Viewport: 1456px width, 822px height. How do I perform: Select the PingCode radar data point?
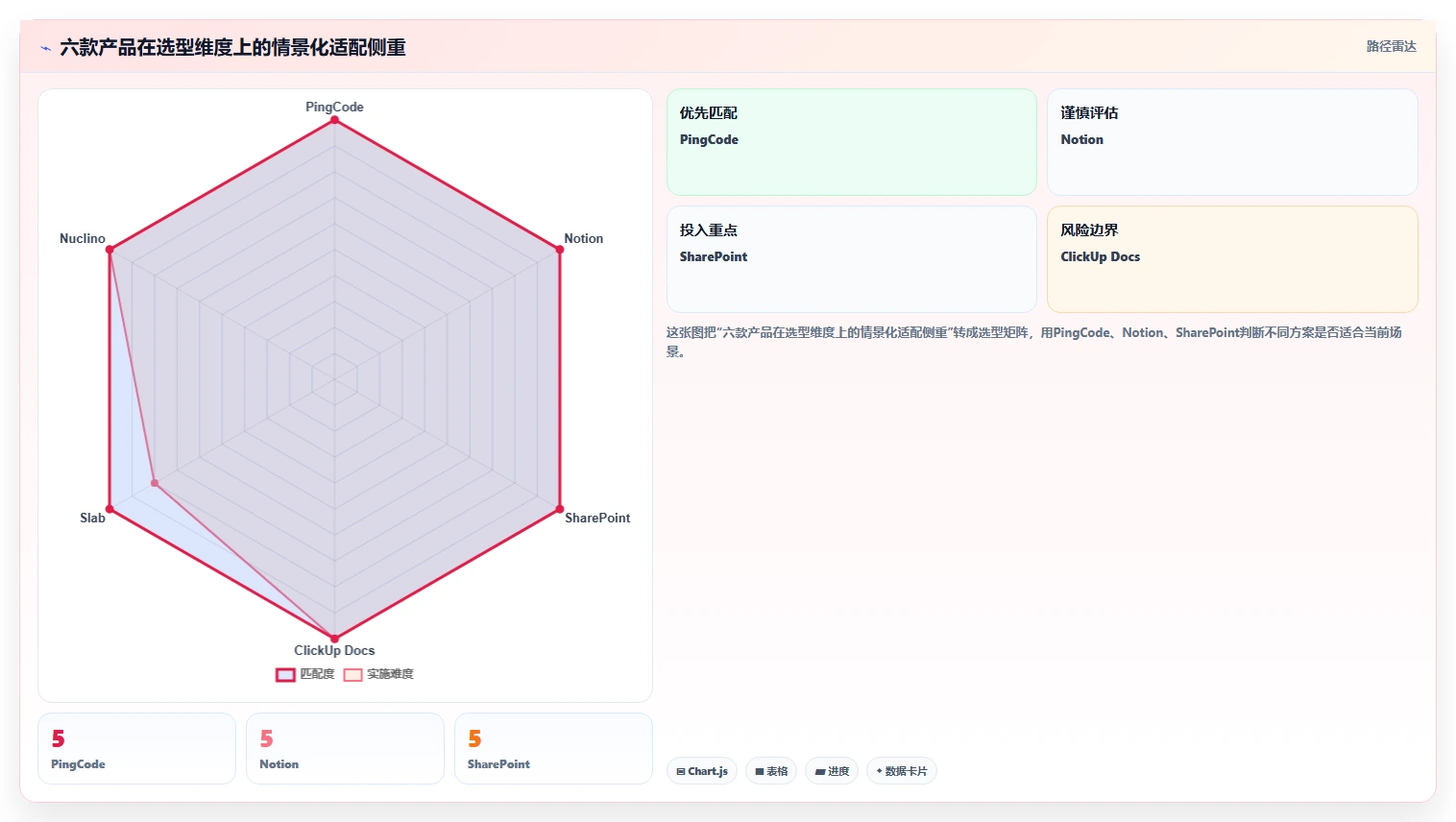click(334, 120)
